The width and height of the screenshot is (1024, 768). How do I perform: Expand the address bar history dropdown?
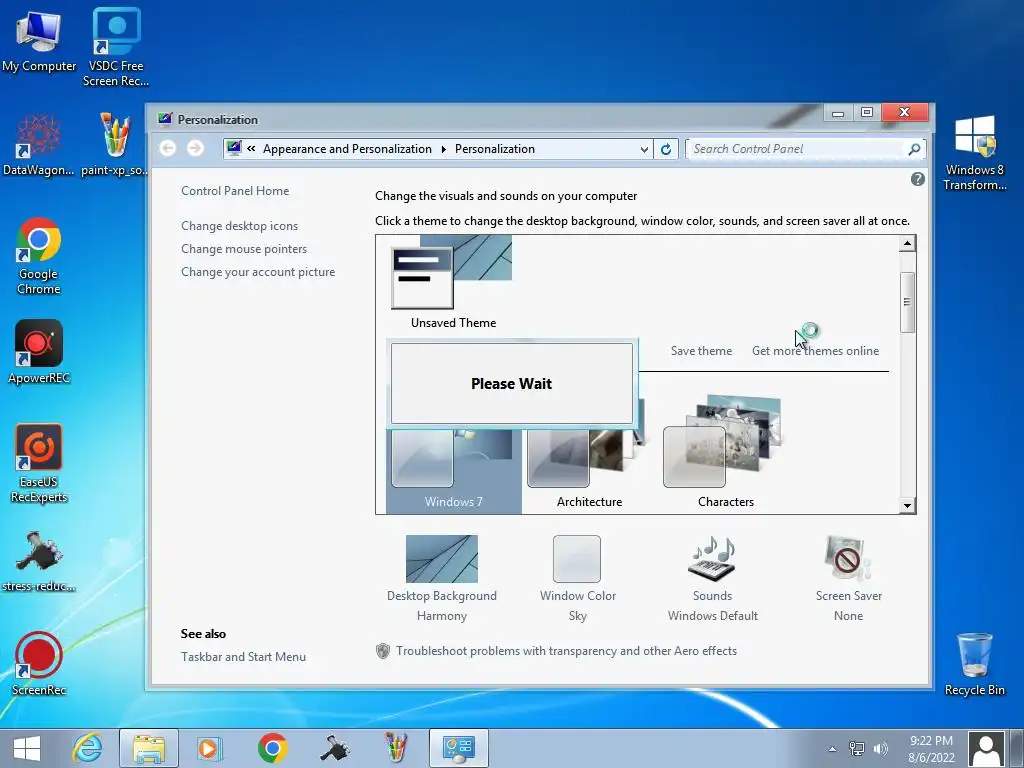644,149
